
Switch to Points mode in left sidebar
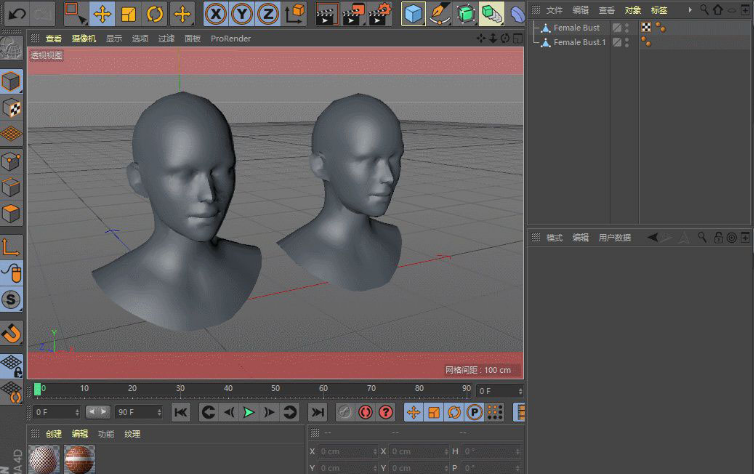click(x=12, y=161)
